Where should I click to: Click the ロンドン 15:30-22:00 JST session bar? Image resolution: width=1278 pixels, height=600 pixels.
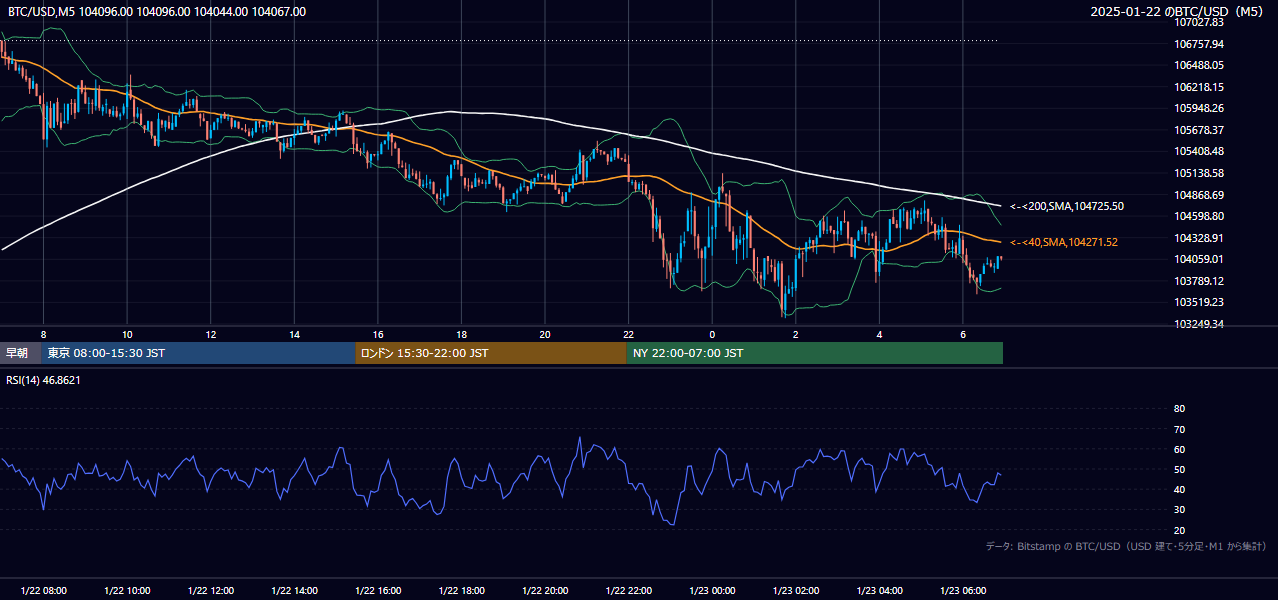[491, 353]
